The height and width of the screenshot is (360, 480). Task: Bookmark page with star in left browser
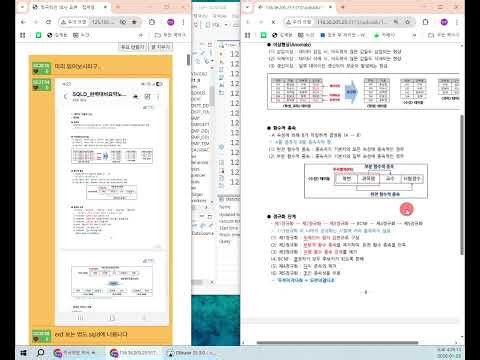[x=134, y=22]
